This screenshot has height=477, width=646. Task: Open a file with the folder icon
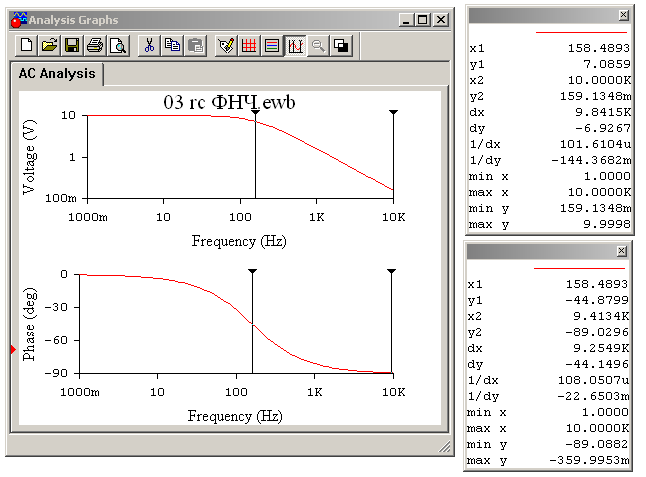point(49,45)
